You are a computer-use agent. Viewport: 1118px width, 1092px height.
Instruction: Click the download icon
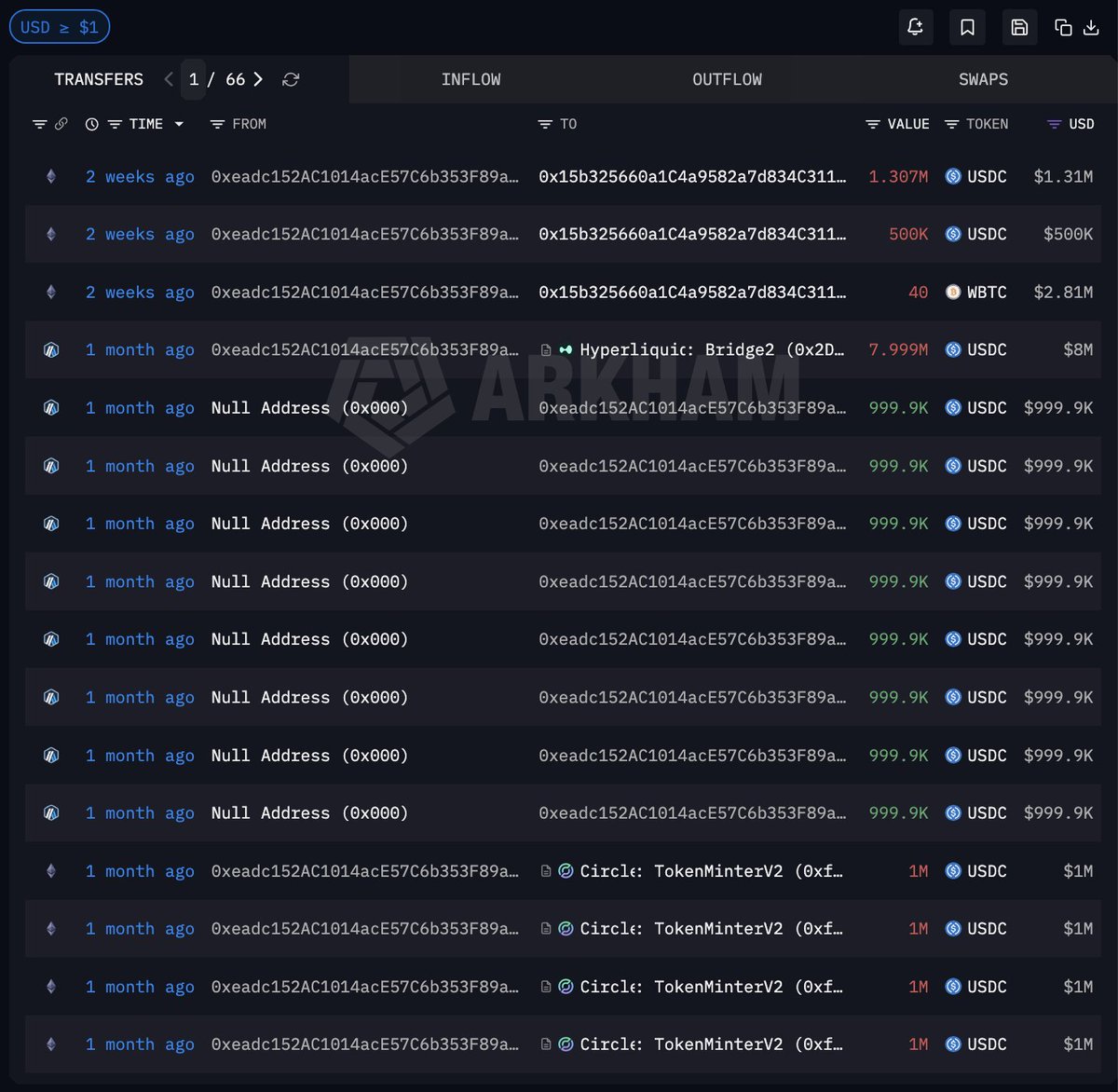(1091, 27)
